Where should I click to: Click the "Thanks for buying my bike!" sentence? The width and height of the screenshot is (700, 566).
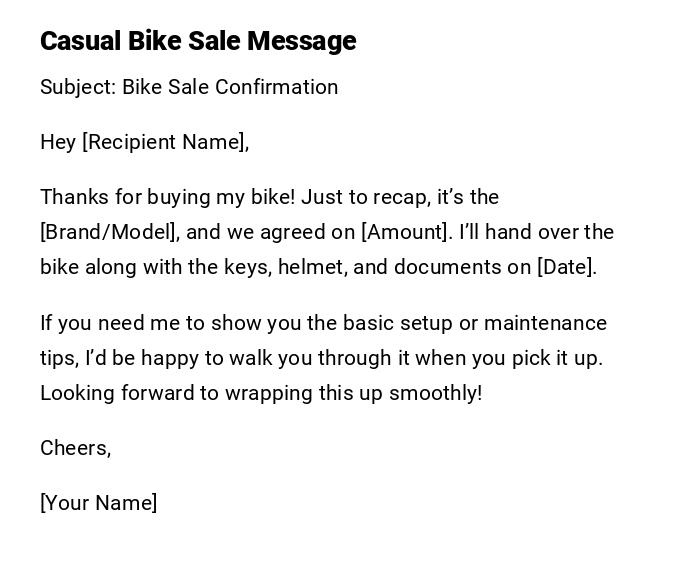(167, 197)
